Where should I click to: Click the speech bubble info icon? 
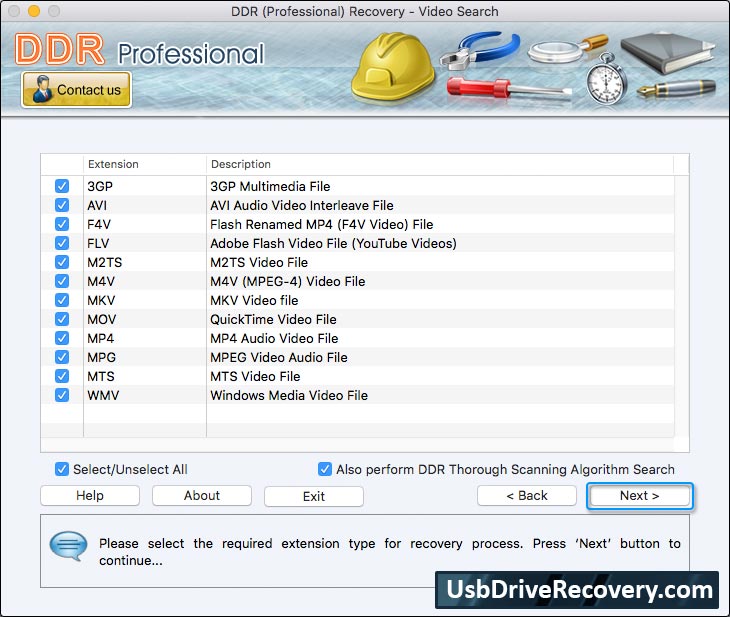point(68,546)
